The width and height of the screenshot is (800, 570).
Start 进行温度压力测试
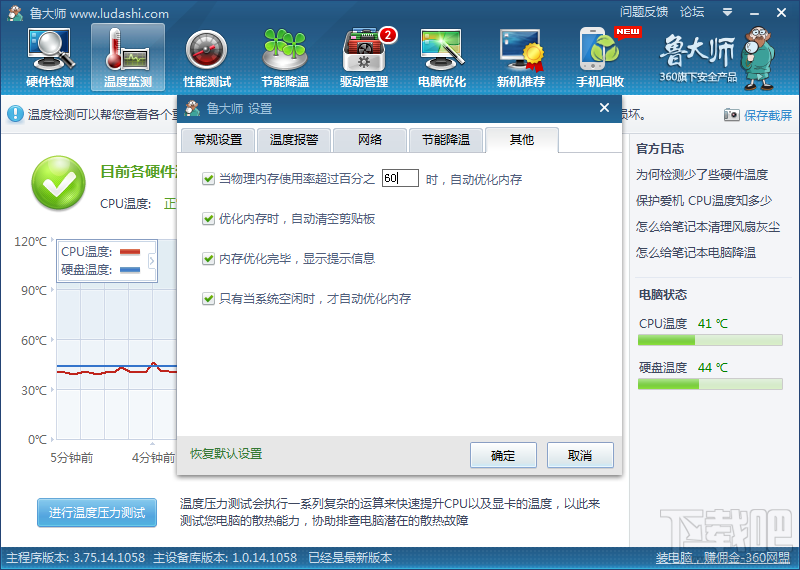(97, 512)
